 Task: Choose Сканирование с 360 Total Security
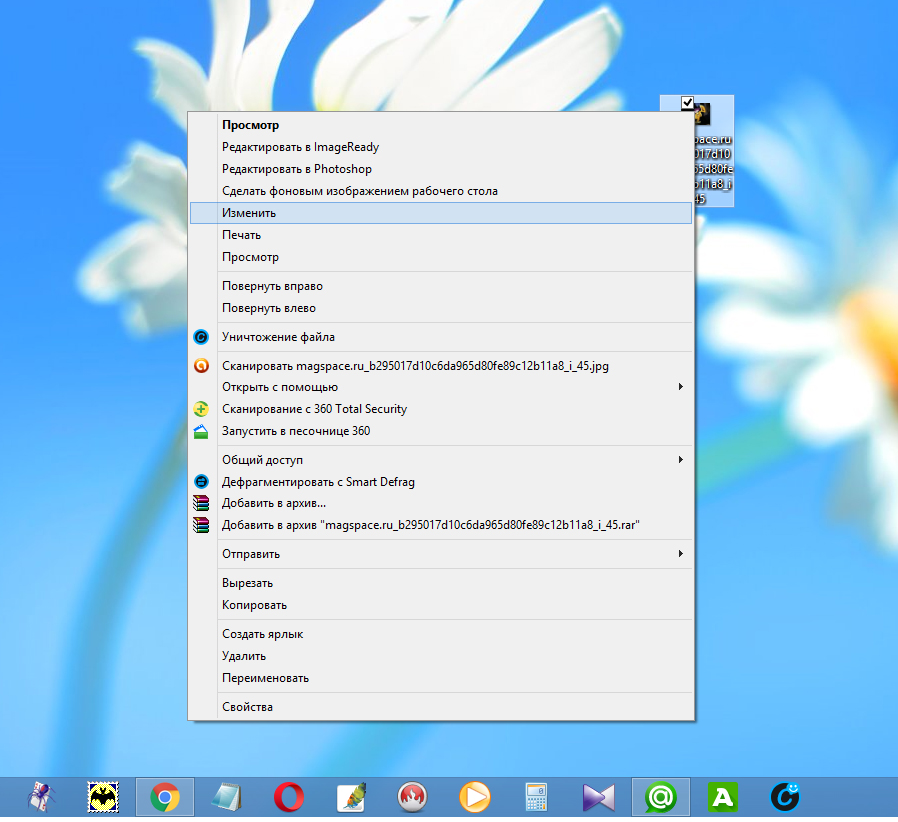tap(314, 409)
